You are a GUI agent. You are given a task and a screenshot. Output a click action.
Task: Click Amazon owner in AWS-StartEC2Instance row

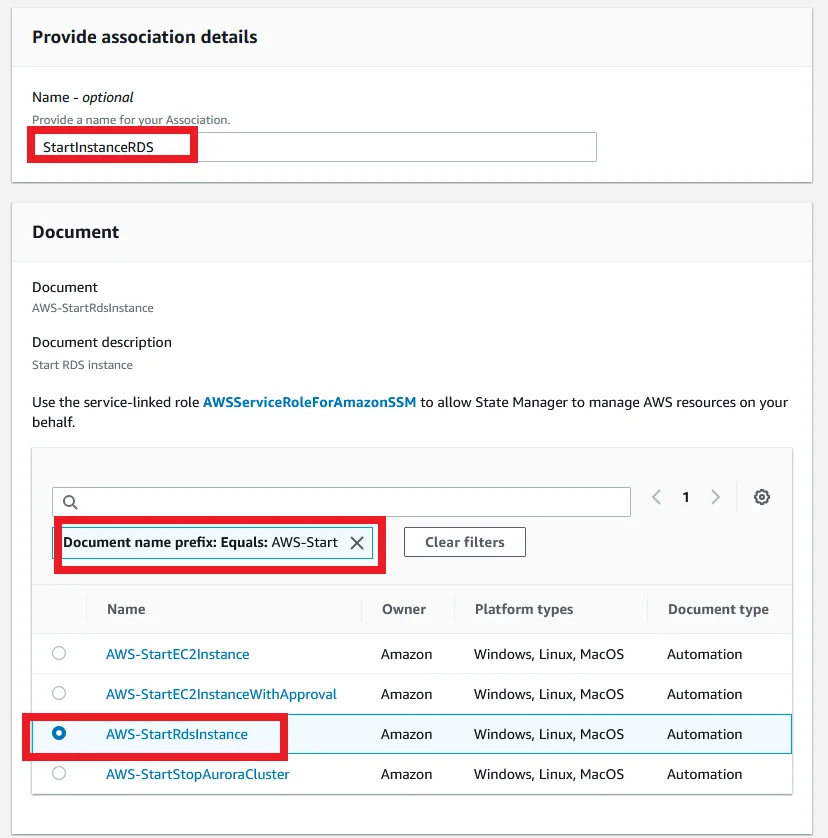click(x=406, y=654)
